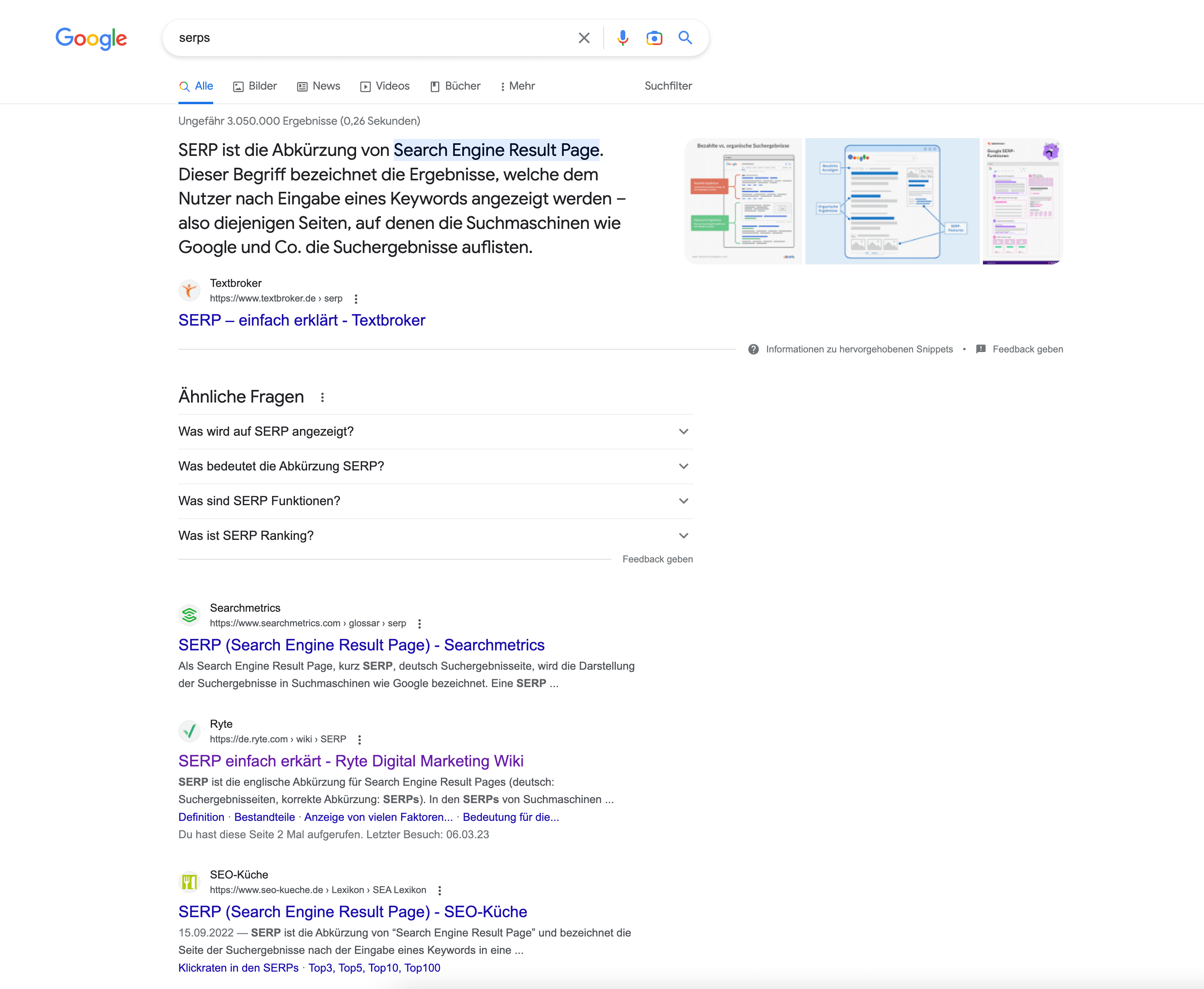Open Anzeige von vielen Faktoren... sitelink
The height and width of the screenshot is (989, 1204).
(x=378, y=817)
